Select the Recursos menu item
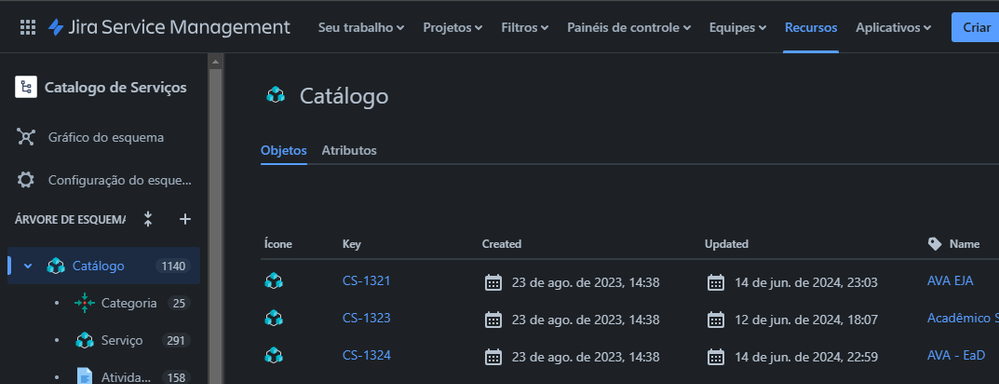This screenshot has height=384, width=999. (811, 27)
